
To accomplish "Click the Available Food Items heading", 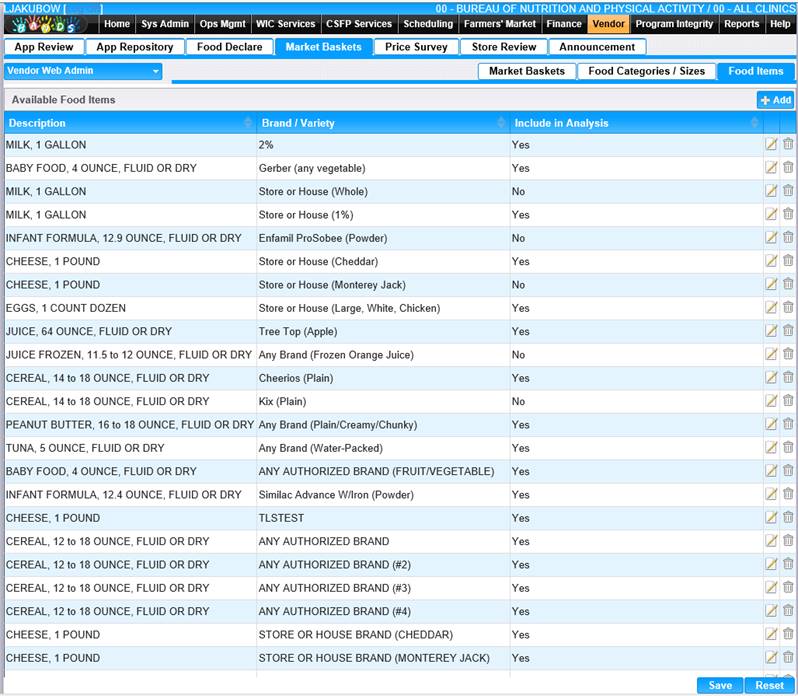I will point(63,100).
